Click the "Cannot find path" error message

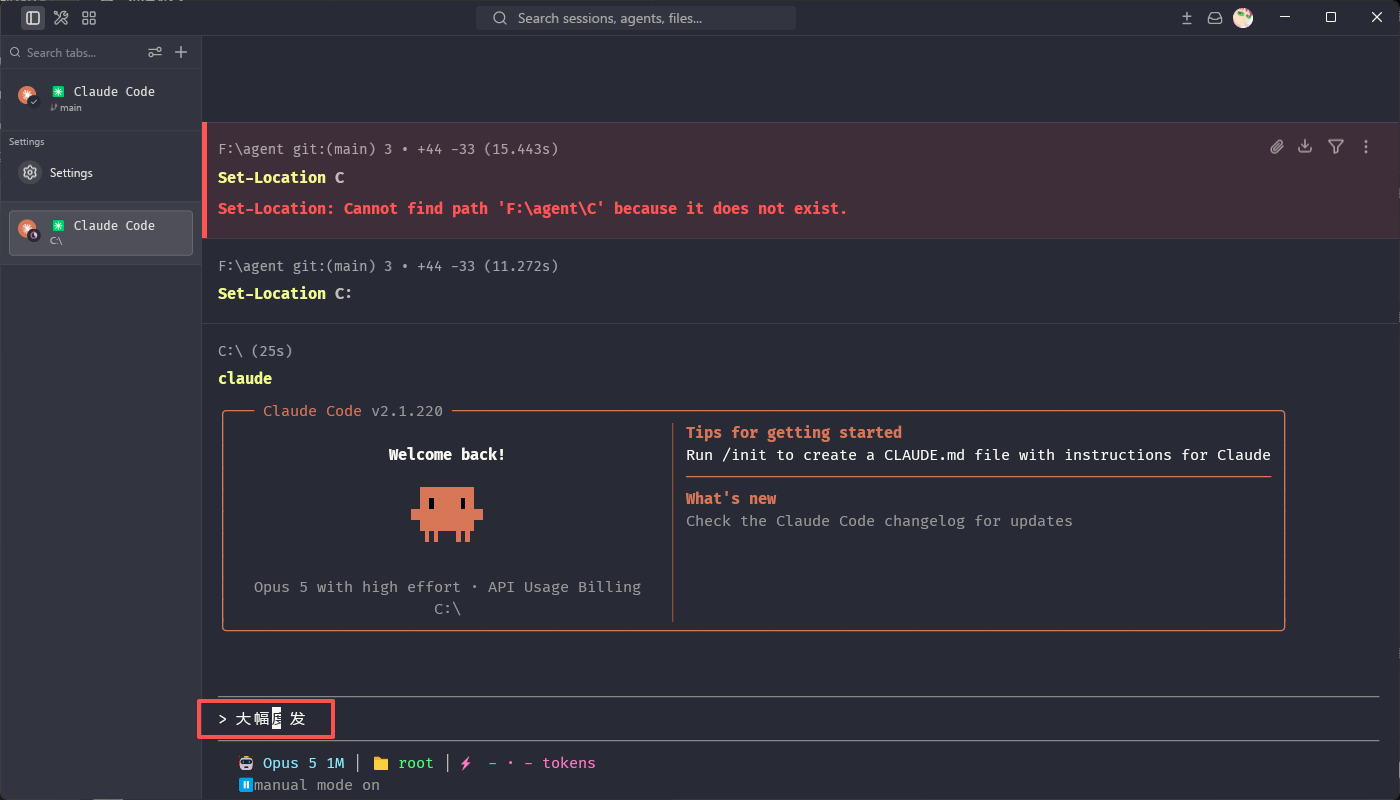click(532, 209)
